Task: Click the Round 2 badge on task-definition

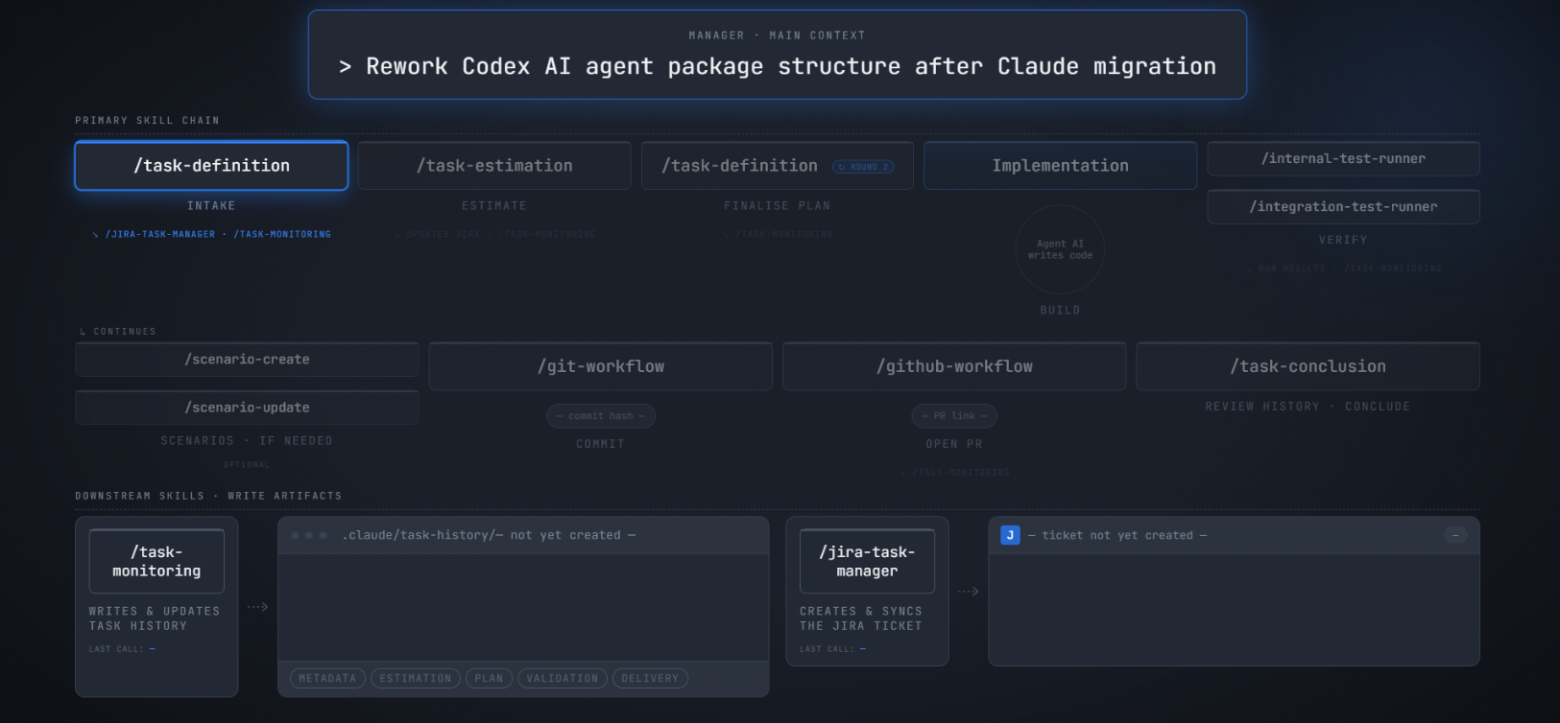Action: [864, 166]
